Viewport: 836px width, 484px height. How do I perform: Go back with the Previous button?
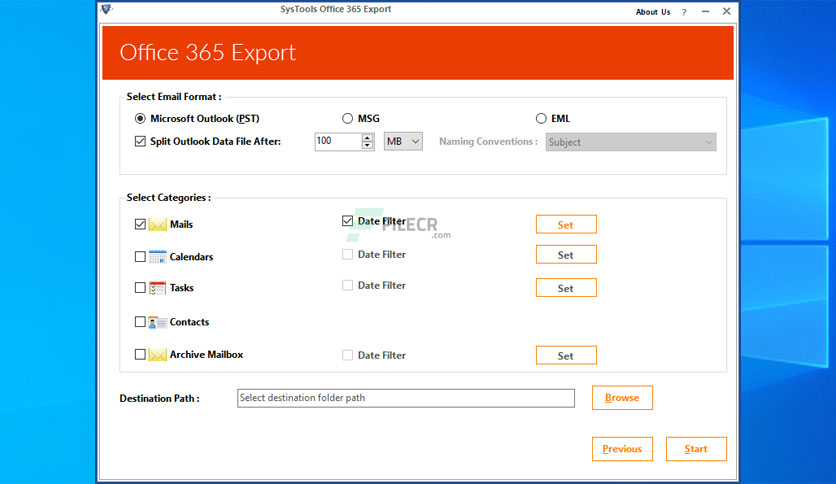click(x=622, y=449)
